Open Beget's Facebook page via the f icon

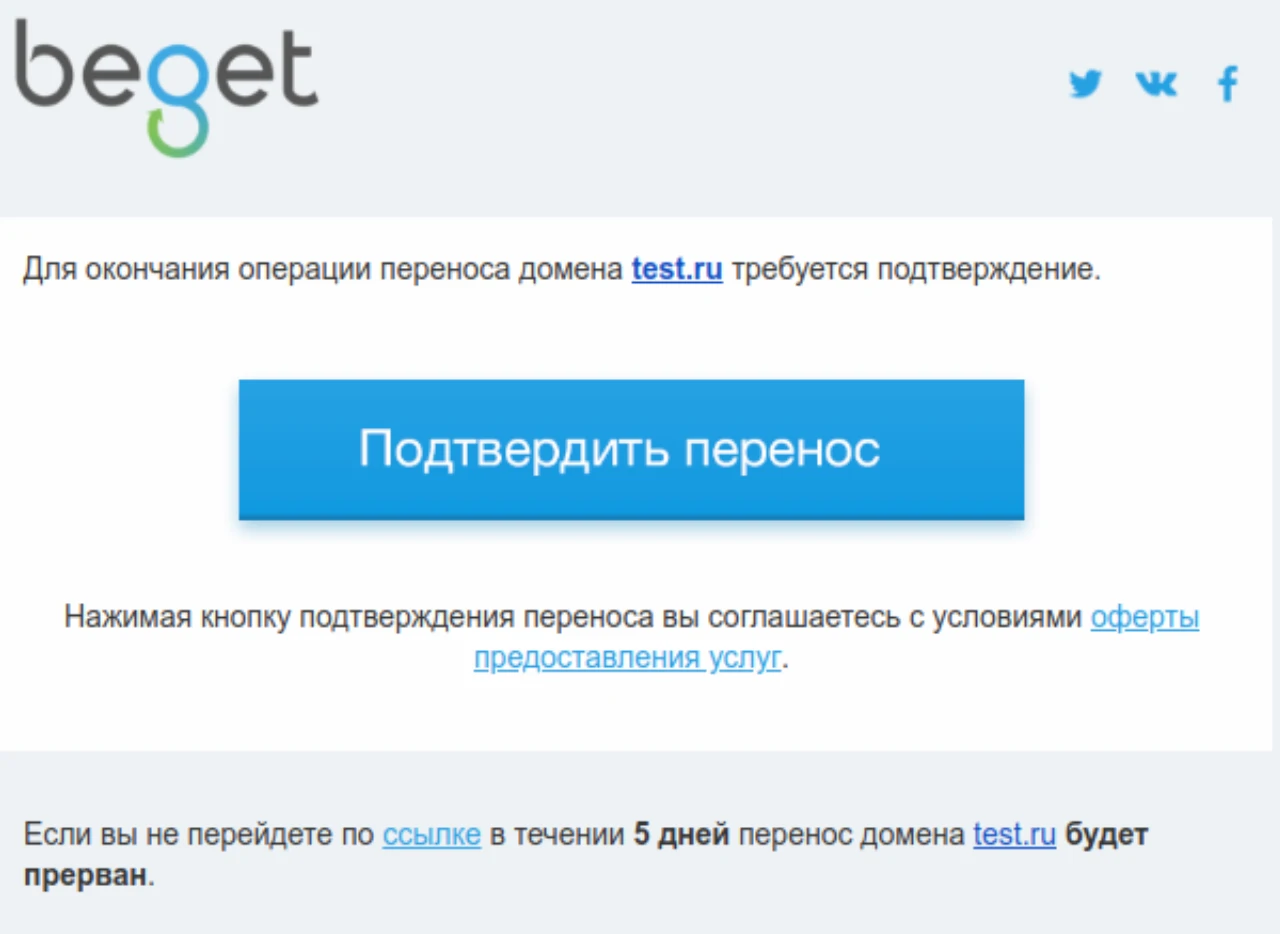coord(1227,85)
